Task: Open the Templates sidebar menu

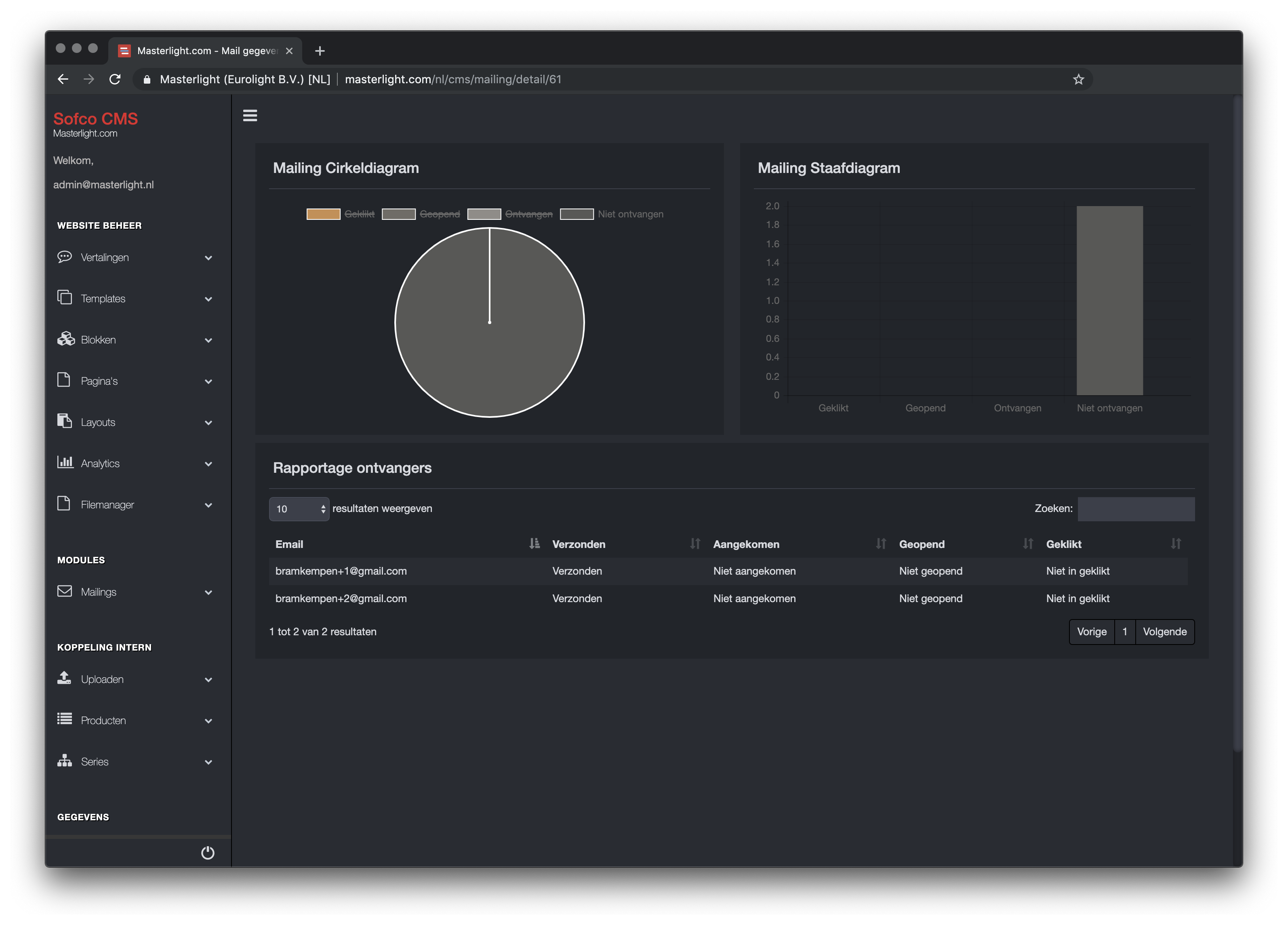Action: [103, 299]
